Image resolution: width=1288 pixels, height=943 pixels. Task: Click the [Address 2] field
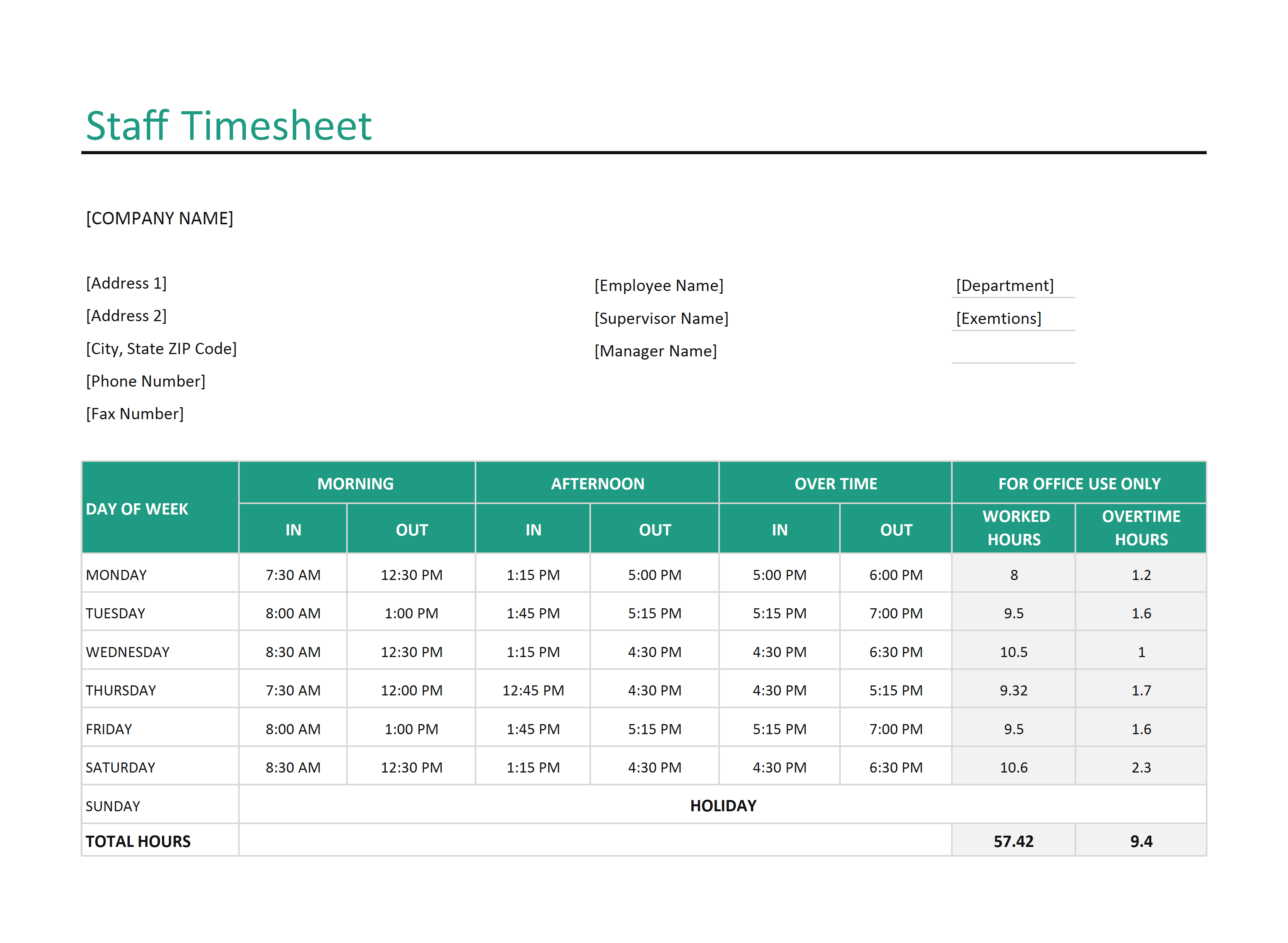tap(126, 316)
